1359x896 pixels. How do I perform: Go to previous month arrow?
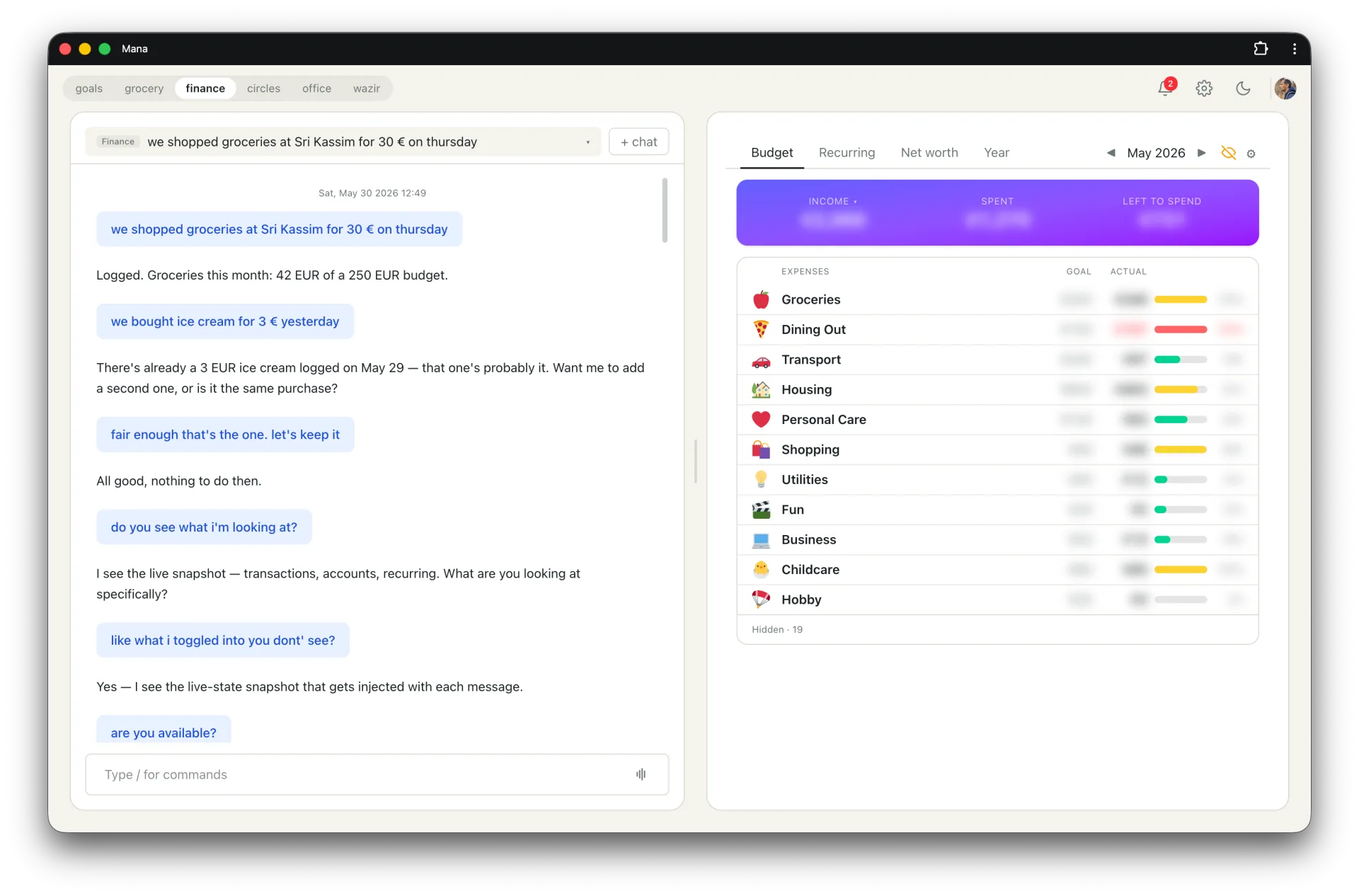[x=1111, y=153]
